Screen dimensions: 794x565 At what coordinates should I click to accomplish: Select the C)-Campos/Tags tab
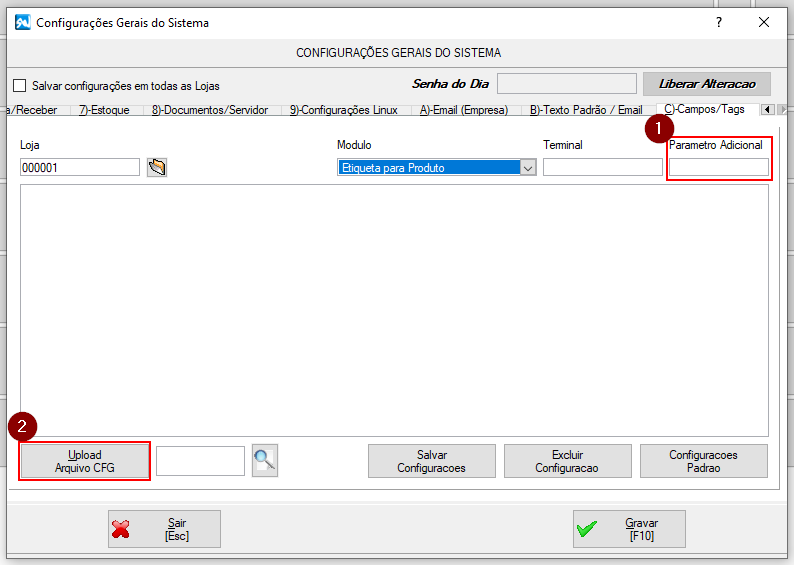[704, 109]
